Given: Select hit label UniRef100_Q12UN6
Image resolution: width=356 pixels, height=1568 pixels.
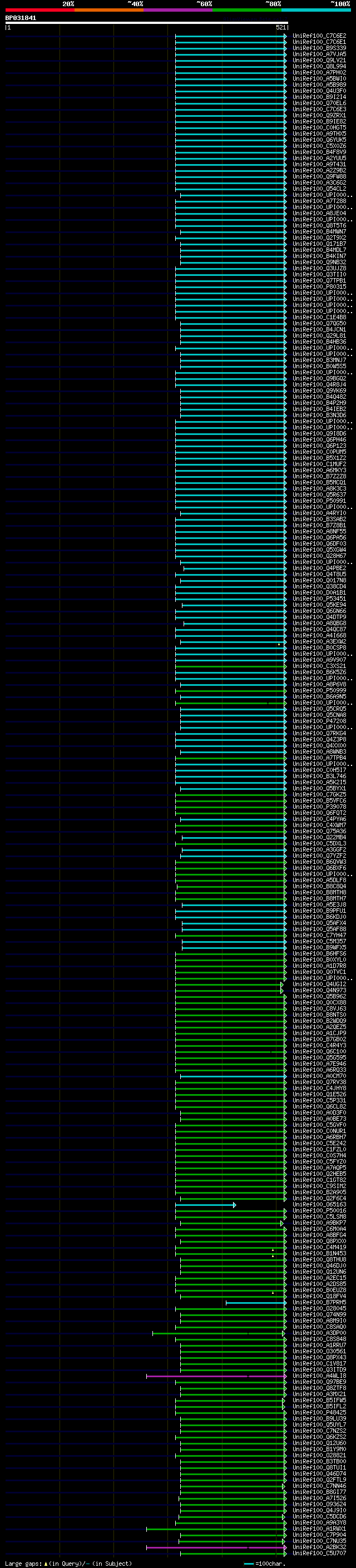Looking at the screenshot, I should tap(319, 1272).
